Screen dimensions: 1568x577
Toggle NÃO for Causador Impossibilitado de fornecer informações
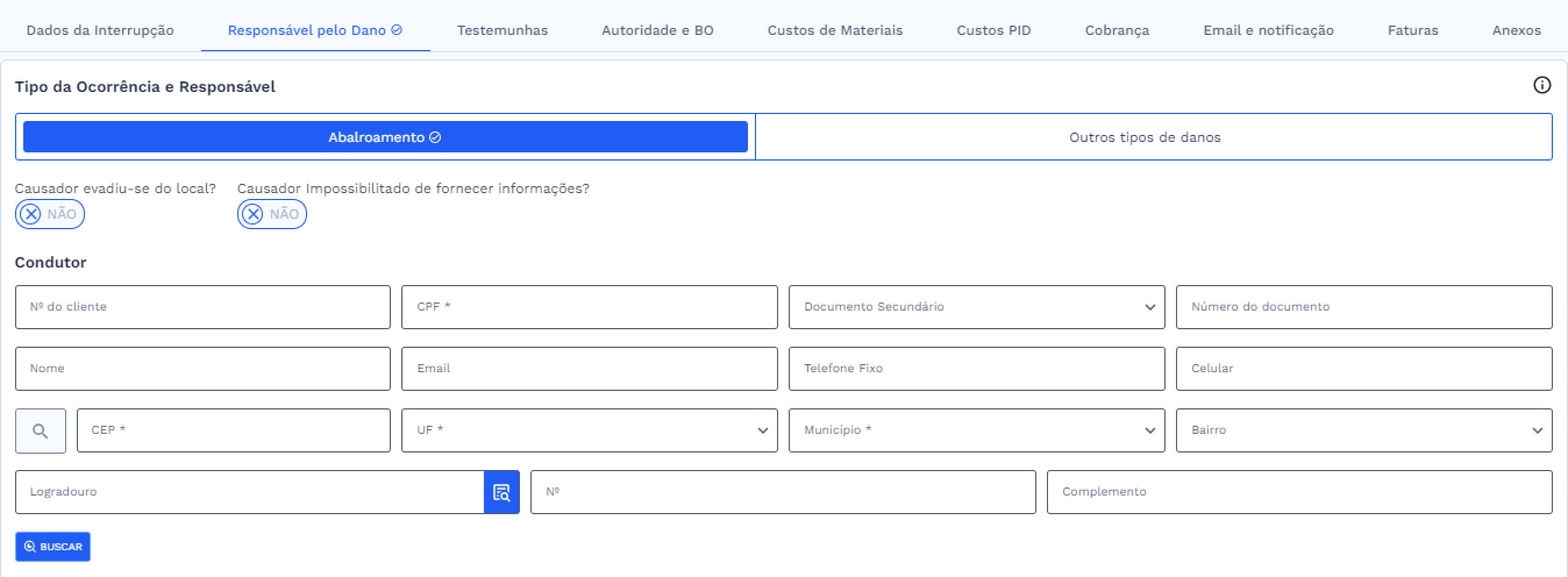pyautogui.click(x=272, y=214)
